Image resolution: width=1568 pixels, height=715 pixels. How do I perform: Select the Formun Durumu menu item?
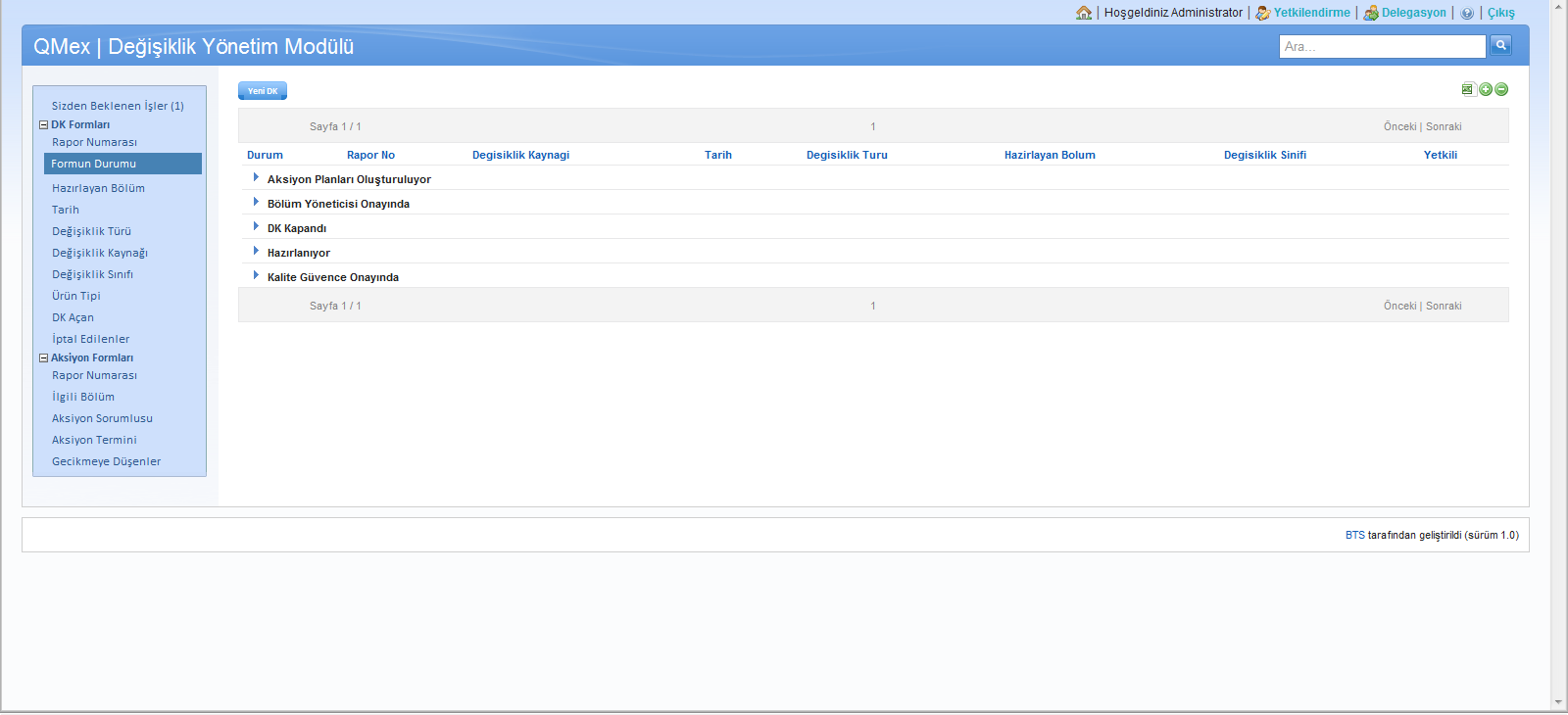(122, 164)
